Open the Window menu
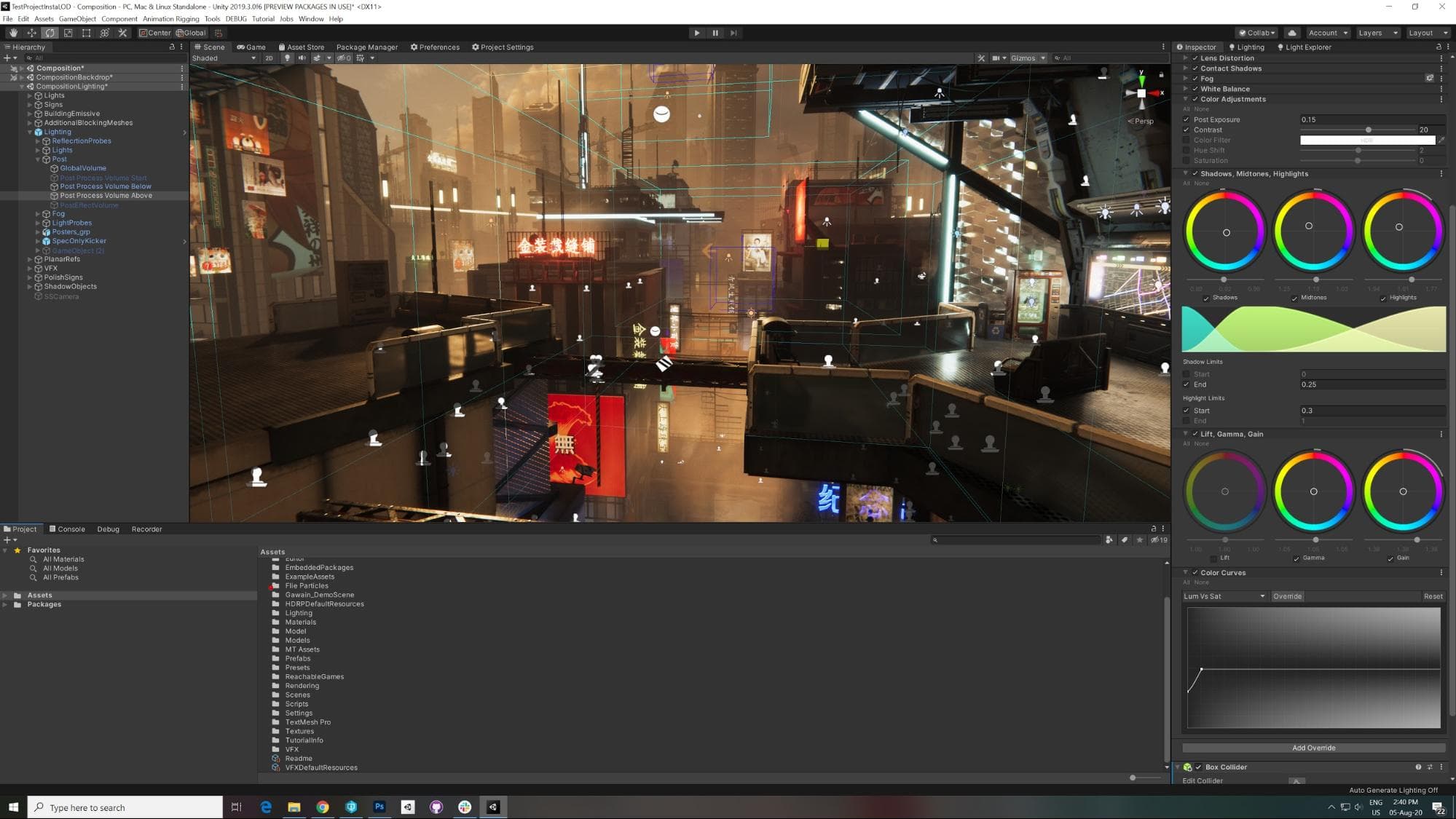1456x819 pixels. [x=311, y=19]
